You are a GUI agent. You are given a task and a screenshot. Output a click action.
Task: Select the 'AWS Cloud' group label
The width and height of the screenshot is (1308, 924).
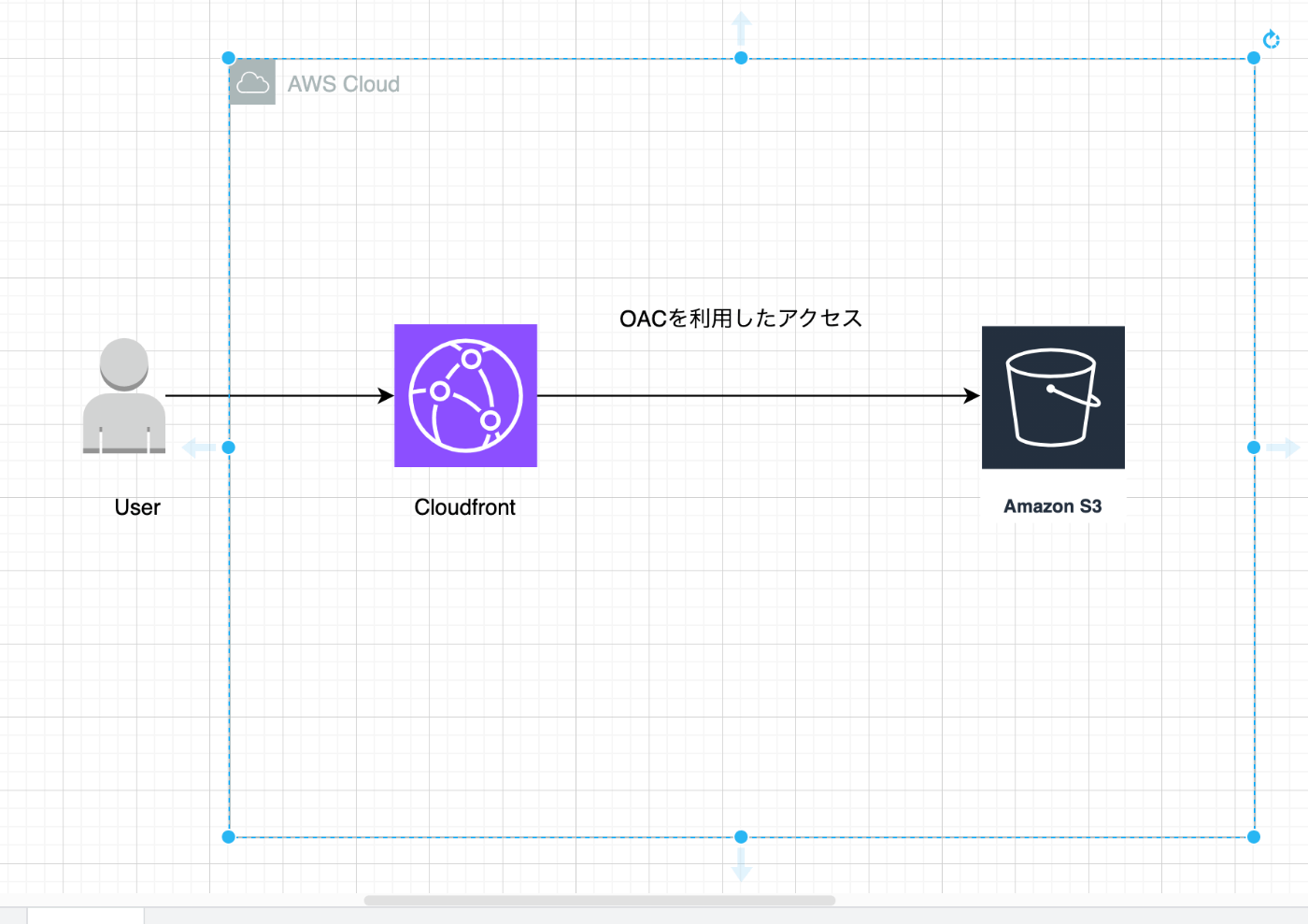click(x=344, y=84)
